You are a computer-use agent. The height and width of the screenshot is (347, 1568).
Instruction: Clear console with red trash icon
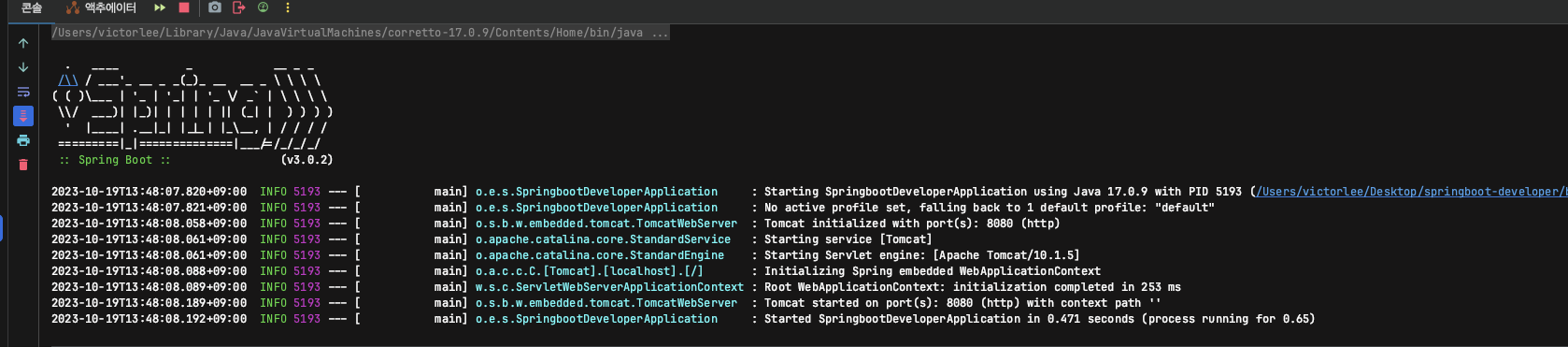point(23,165)
